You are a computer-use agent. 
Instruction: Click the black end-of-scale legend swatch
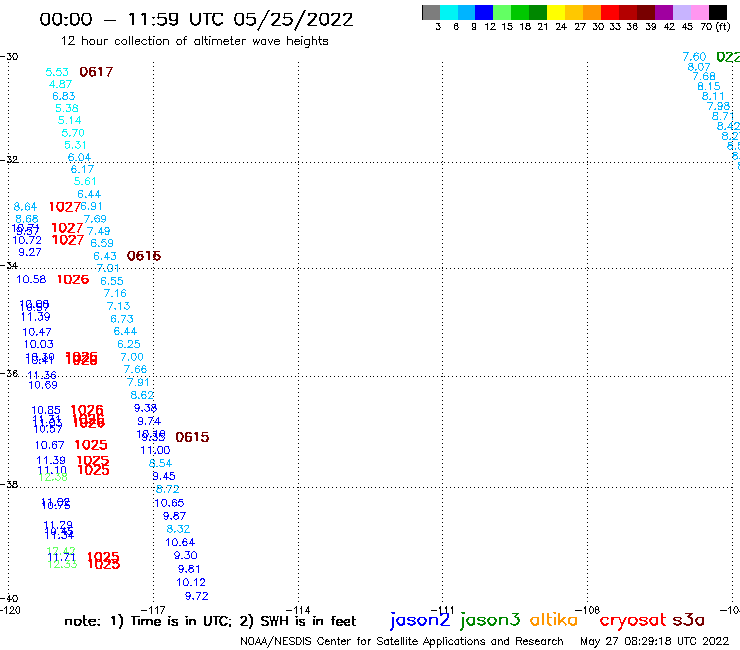point(718,12)
